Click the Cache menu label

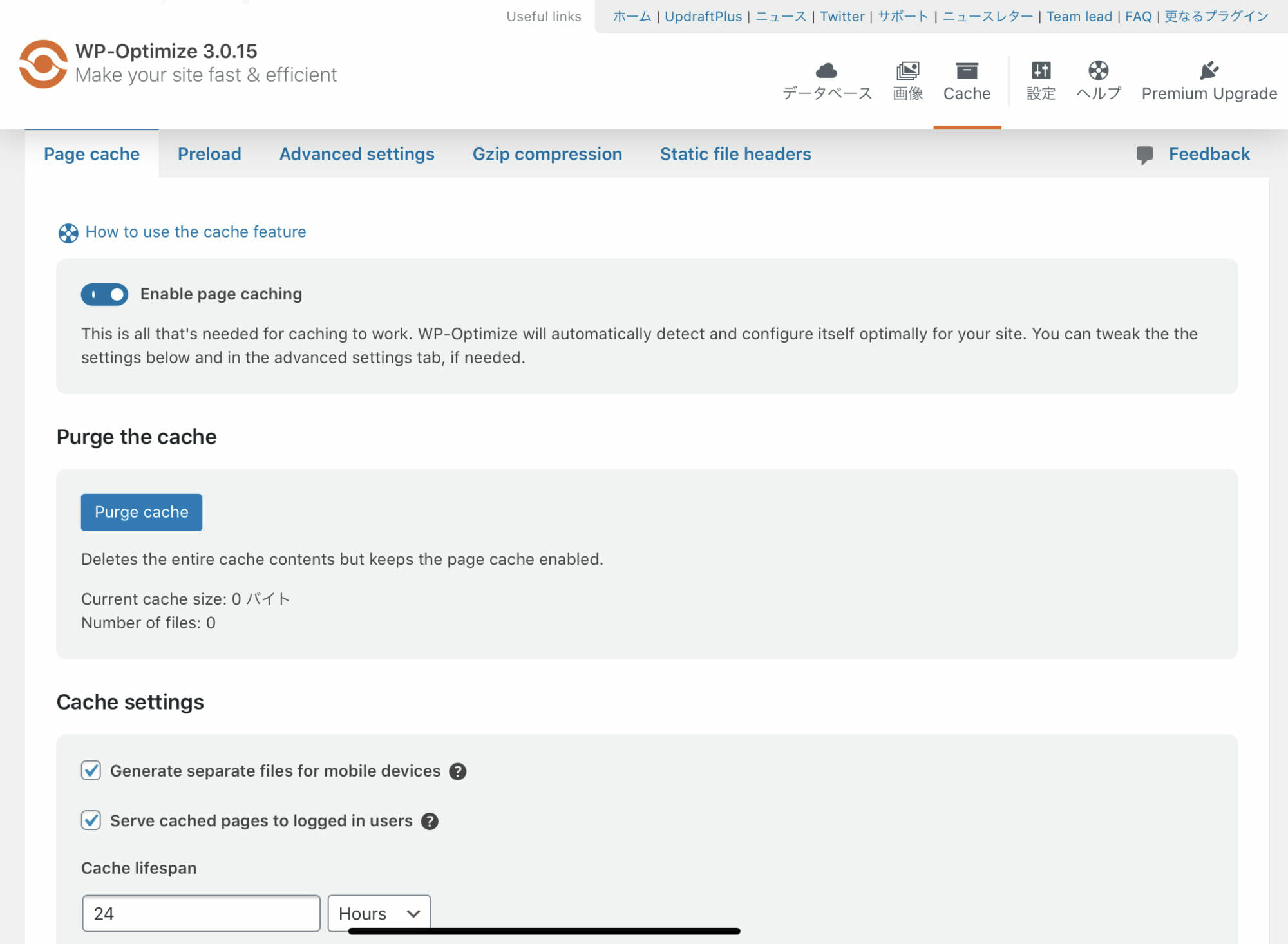pyautogui.click(x=967, y=93)
